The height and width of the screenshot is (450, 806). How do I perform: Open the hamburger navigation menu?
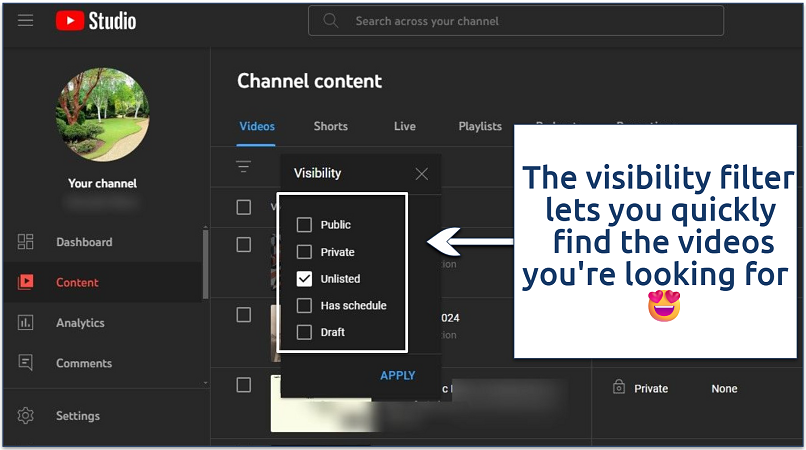tap(26, 20)
